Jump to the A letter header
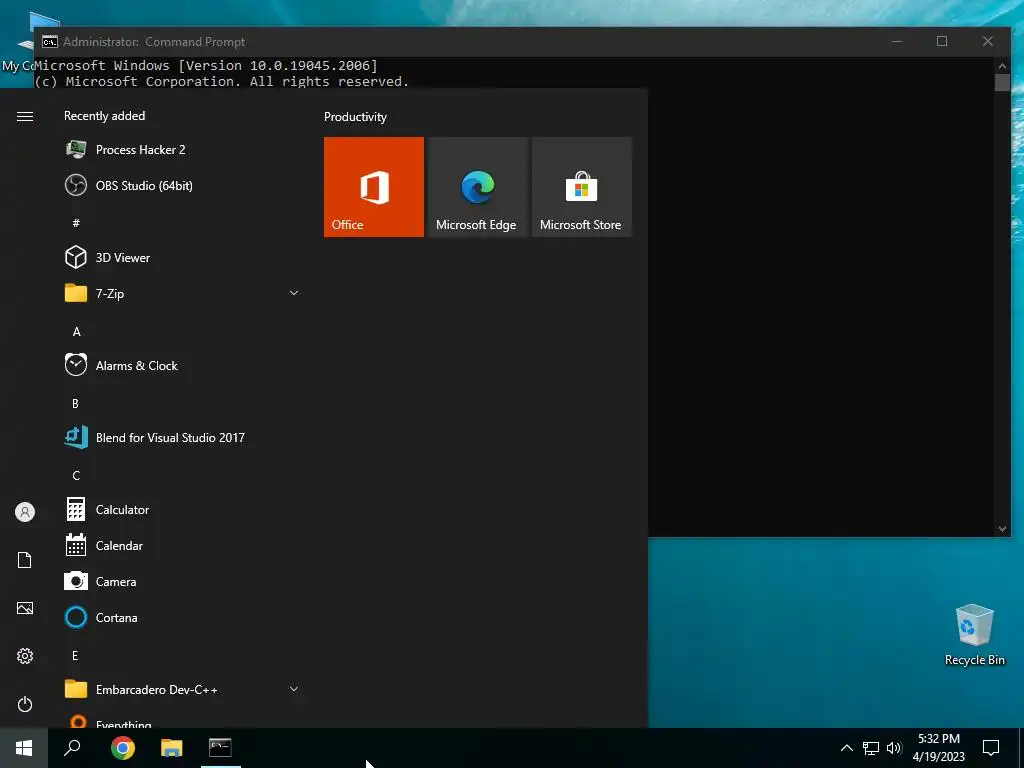The image size is (1024, 768). tap(76, 332)
